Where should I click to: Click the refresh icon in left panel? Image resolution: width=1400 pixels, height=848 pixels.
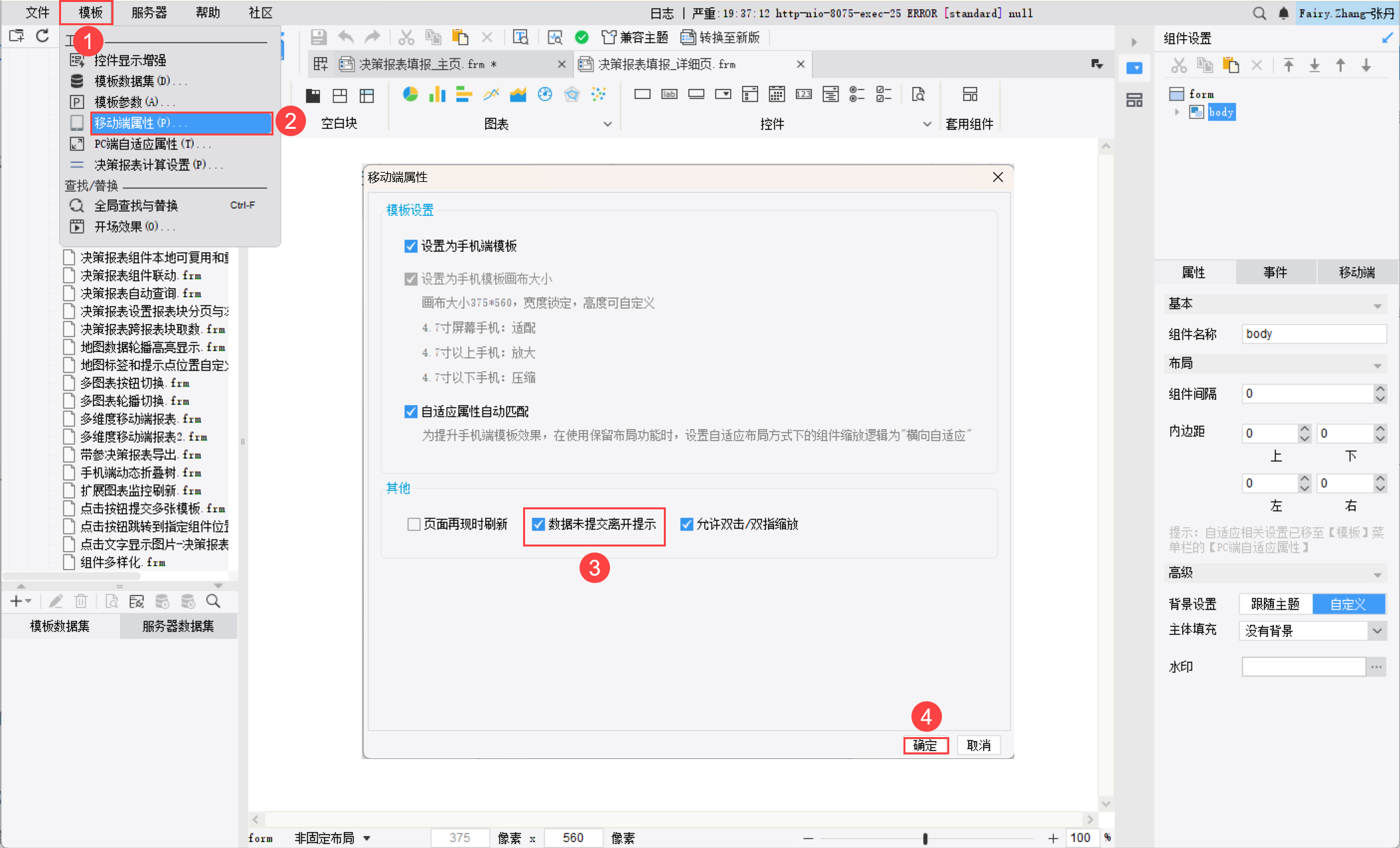click(42, 36)
